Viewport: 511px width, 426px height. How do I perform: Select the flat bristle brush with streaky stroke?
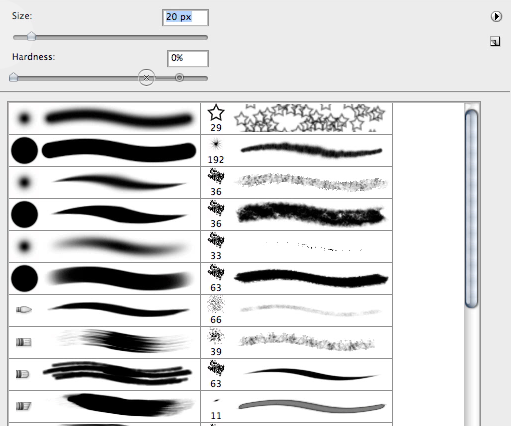pos(104,343)
